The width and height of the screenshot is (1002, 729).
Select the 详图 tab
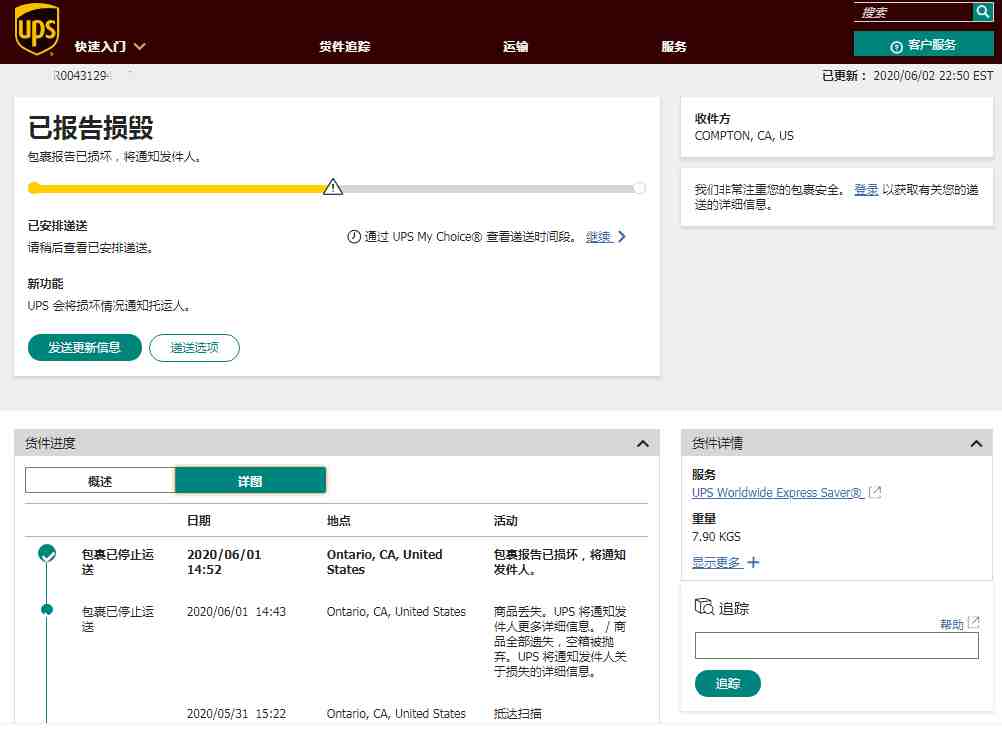click(x=250, y=480)
